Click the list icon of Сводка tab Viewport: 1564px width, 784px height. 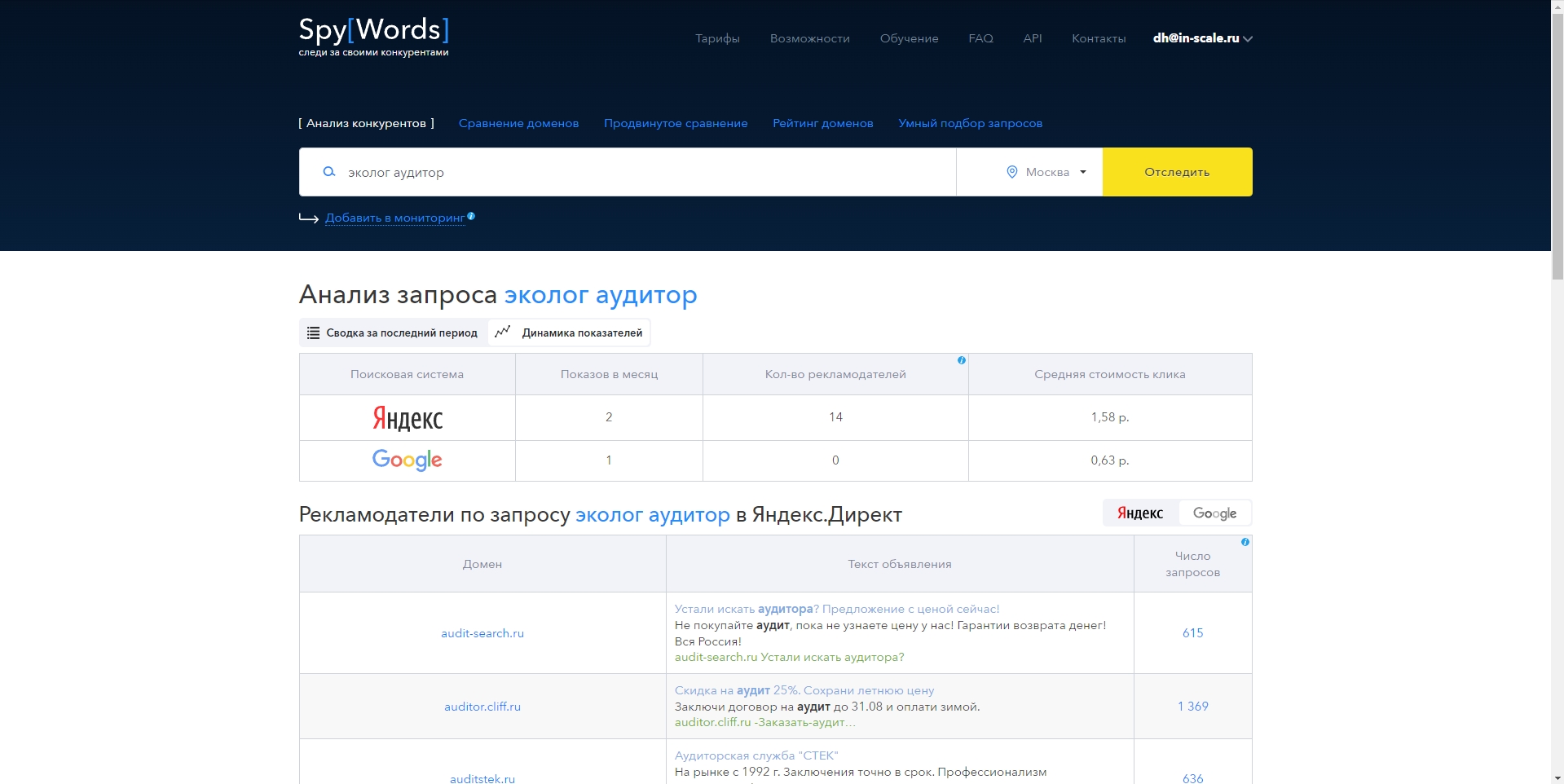pyautogui.click(x=313, y=333)
